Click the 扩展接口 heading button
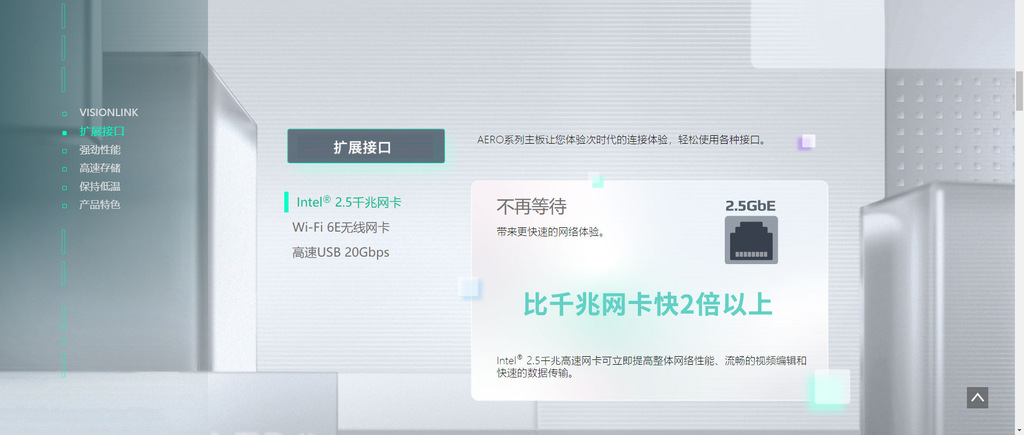Viewport: 1024px width, 435px height. (x=366, y=146)
